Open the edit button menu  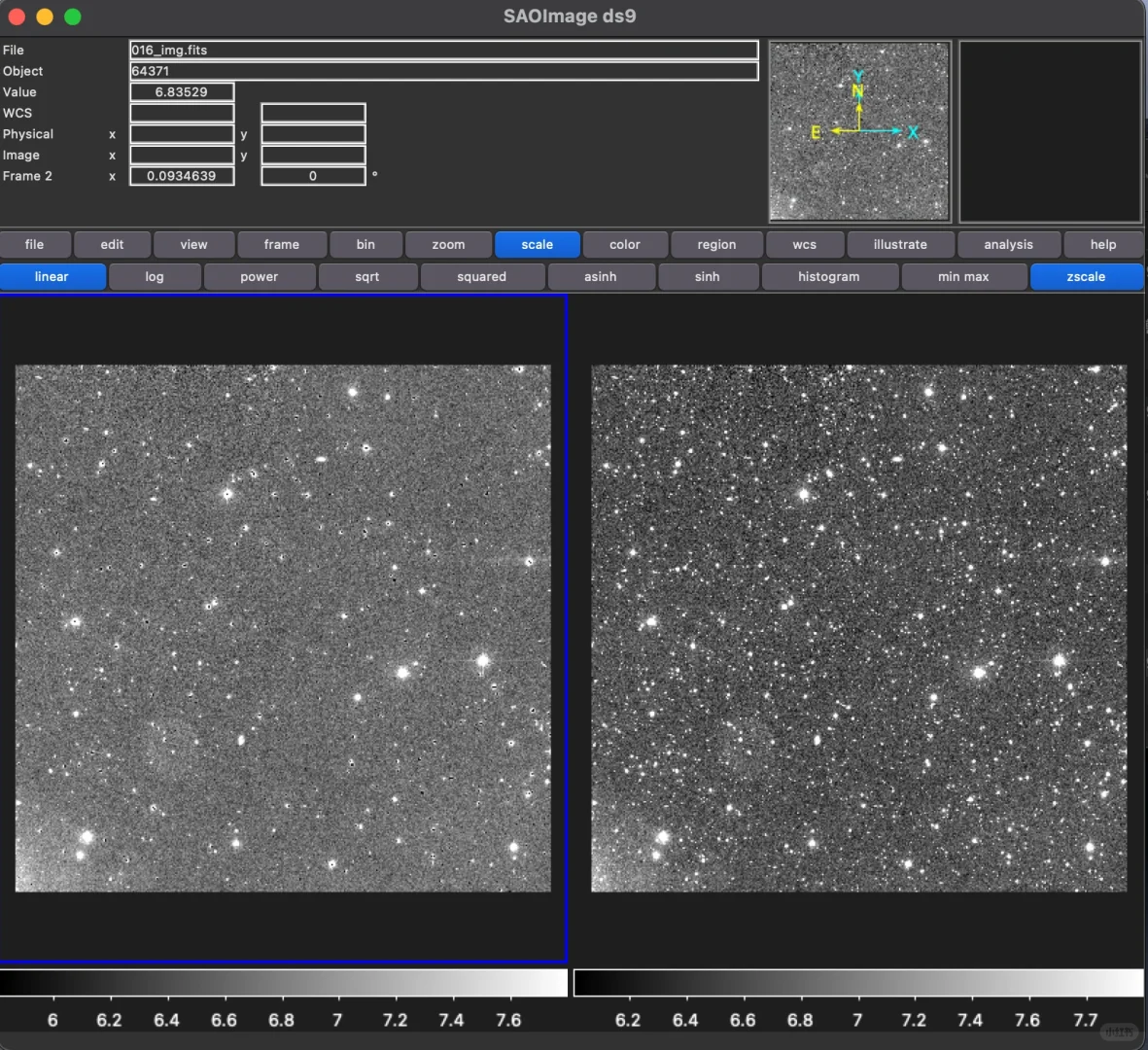[112, 245]
